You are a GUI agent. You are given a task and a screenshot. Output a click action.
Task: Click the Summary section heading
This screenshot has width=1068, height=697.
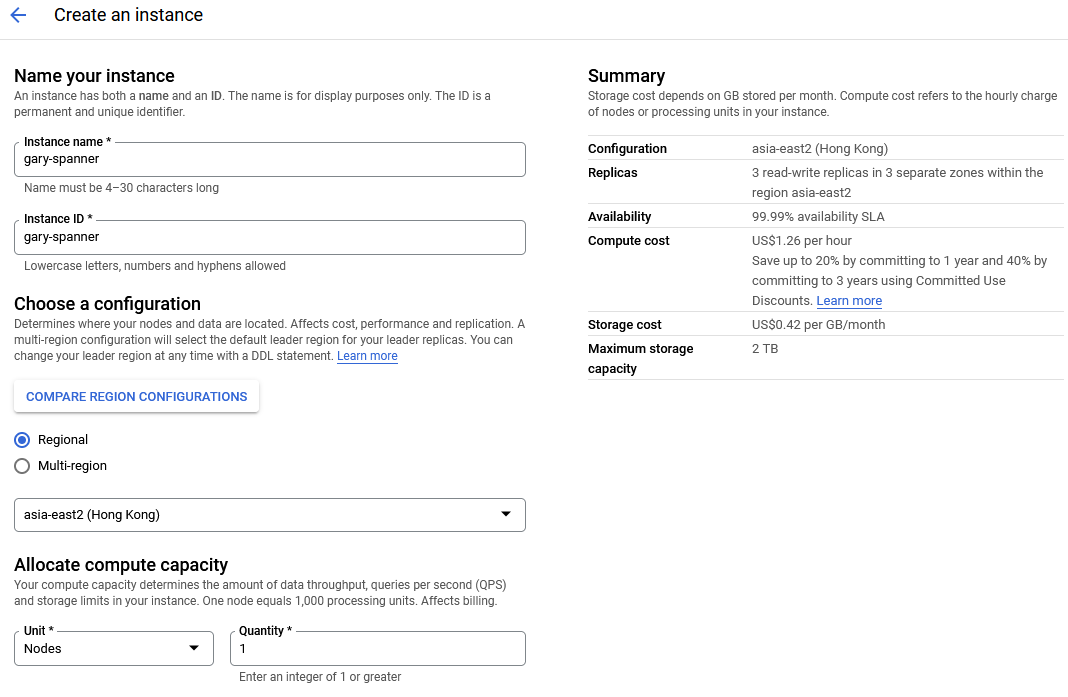pyautogui.click(x=627, y=75)
